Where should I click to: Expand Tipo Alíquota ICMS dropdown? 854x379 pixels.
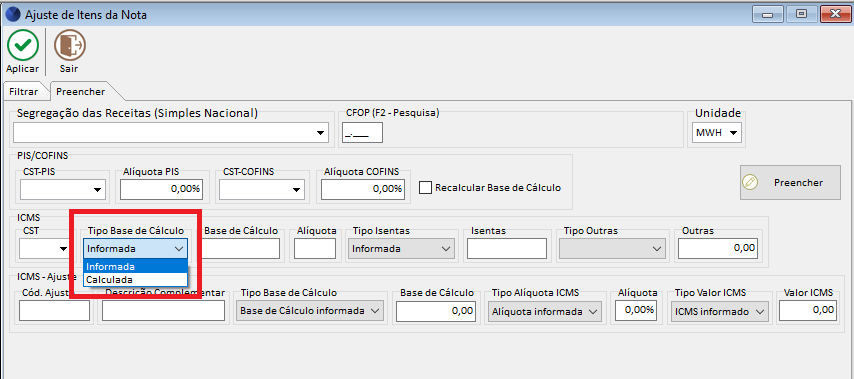click(x=545, y=311)
